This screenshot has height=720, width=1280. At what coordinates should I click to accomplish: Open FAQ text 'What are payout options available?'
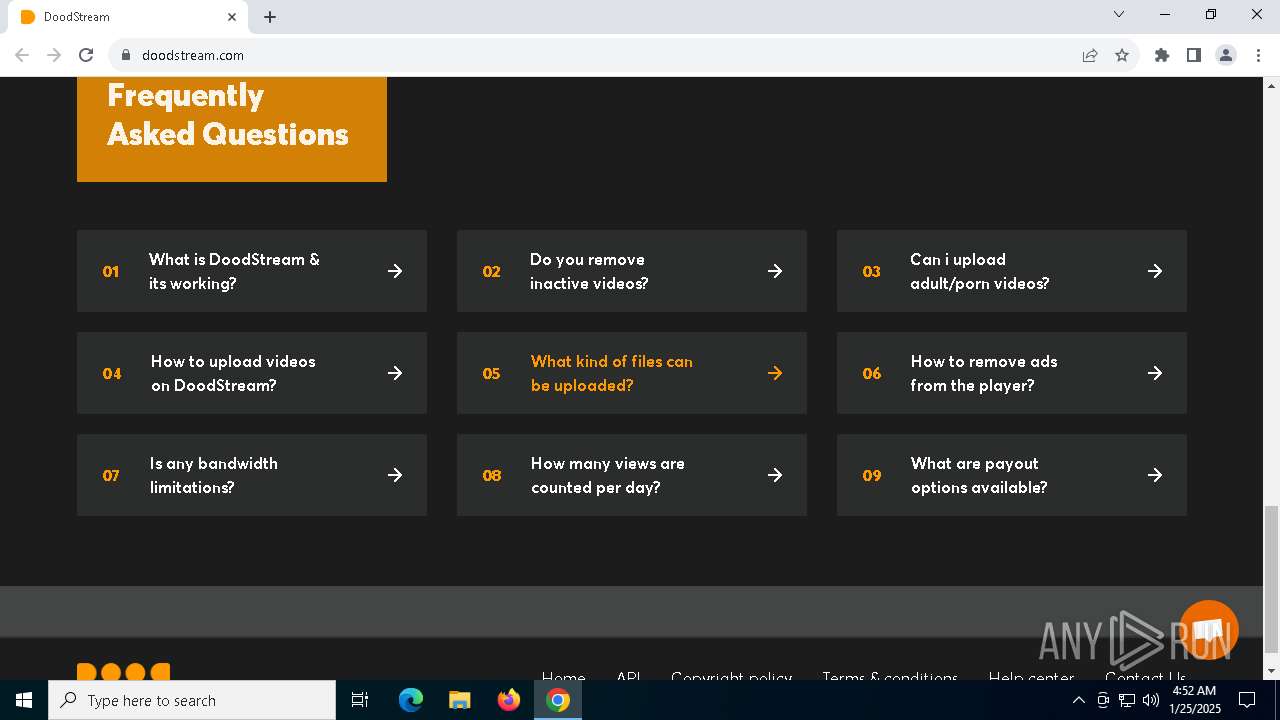coord(979,475)
